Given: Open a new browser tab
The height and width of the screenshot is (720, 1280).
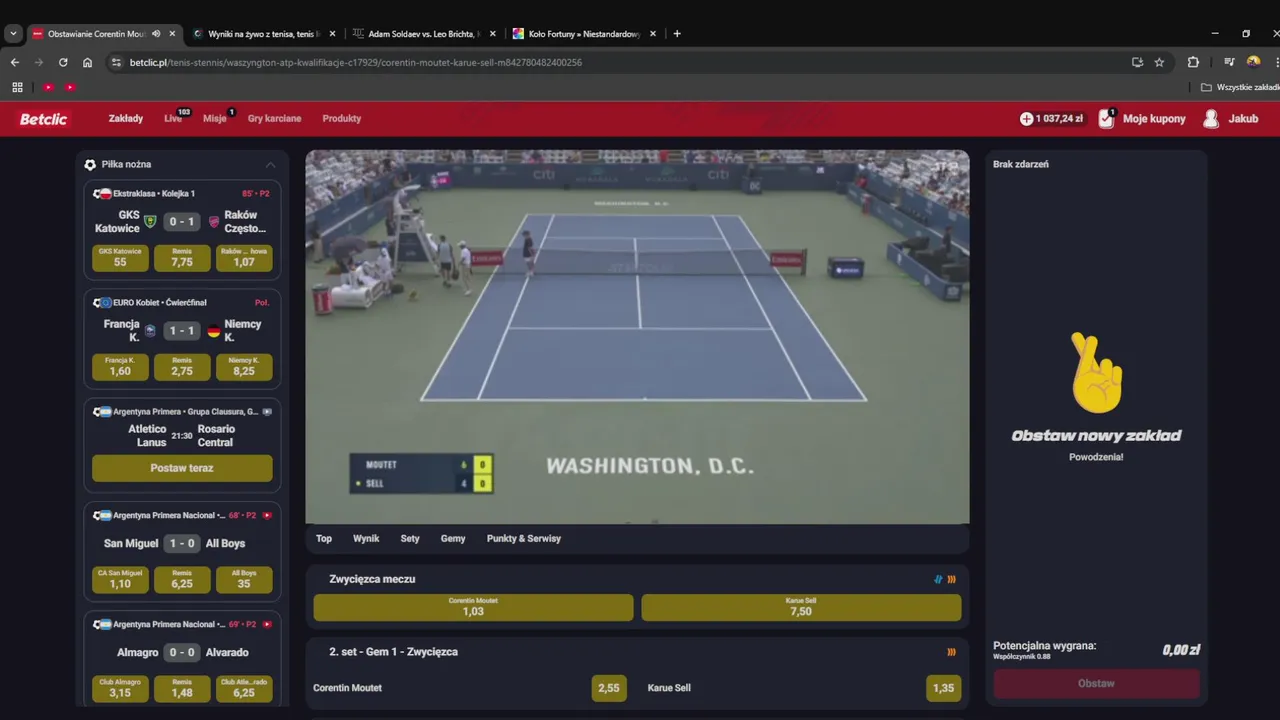Looking at the screenshot, I should (677, 34).
